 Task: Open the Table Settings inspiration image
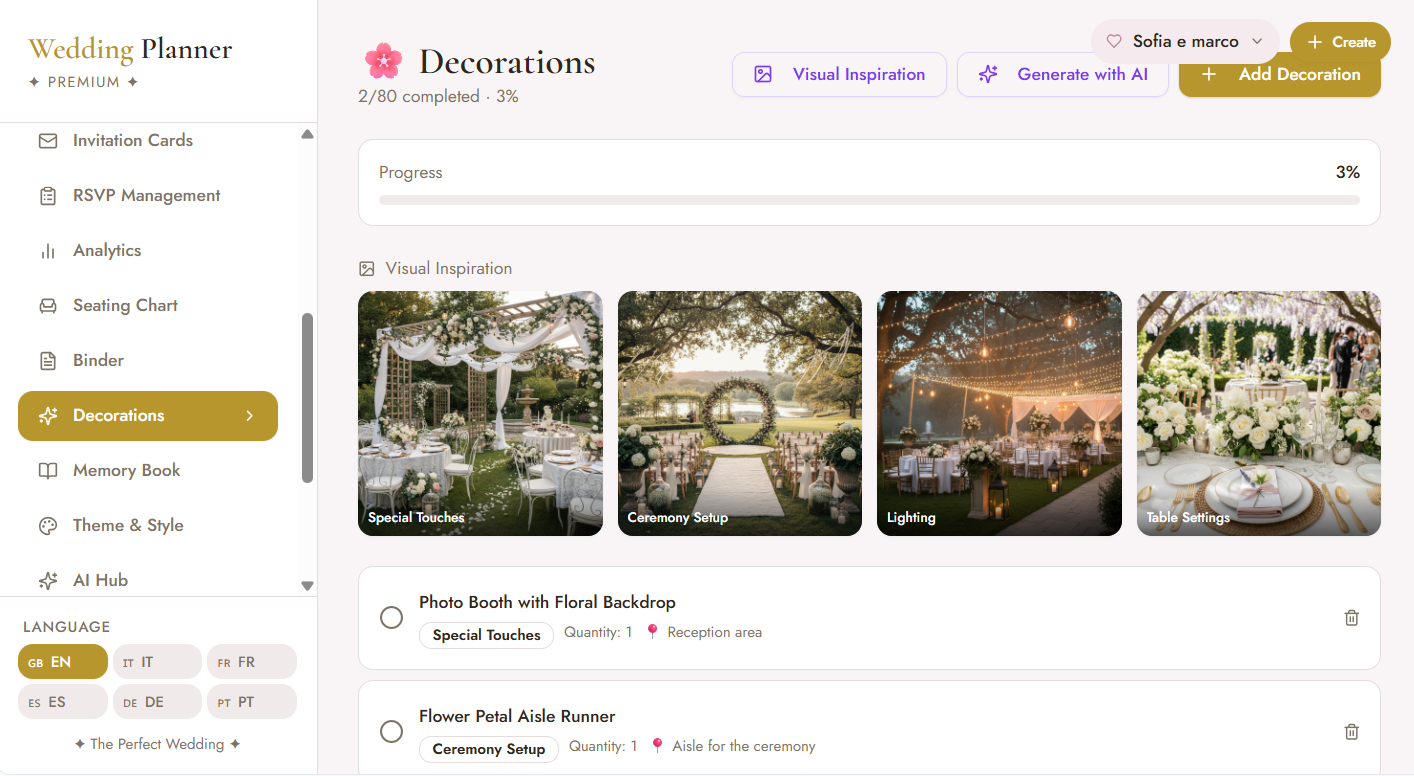pos(1259,413)
